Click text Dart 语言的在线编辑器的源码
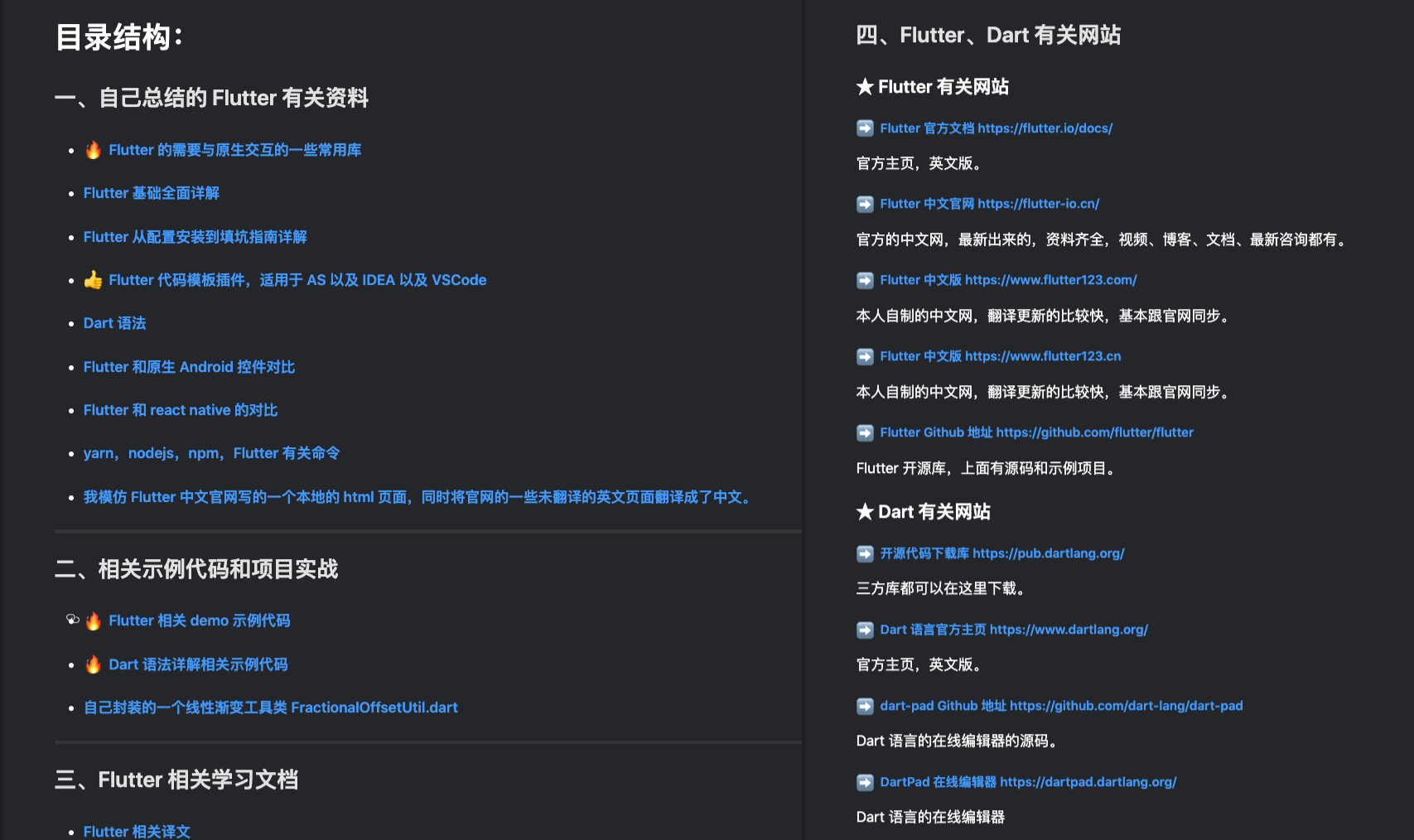 958,741
